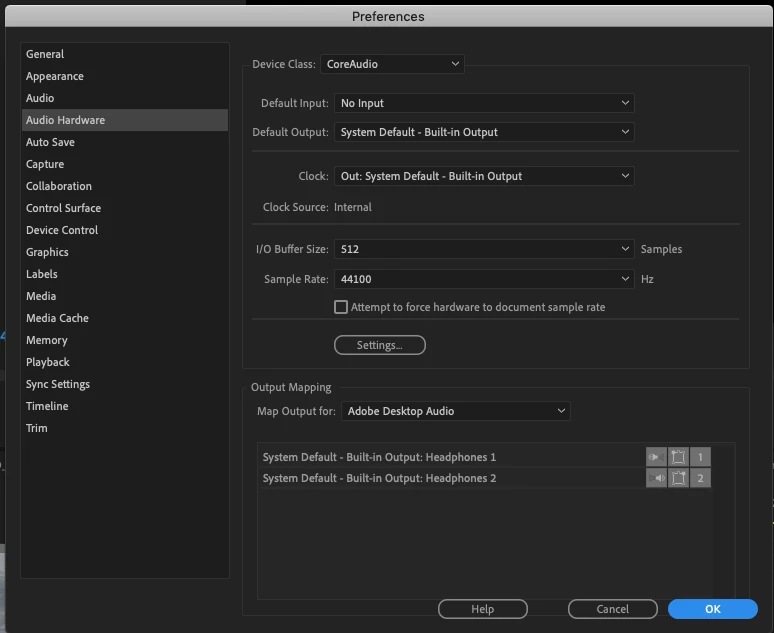Select the Audio preferences category

point(125,98)
